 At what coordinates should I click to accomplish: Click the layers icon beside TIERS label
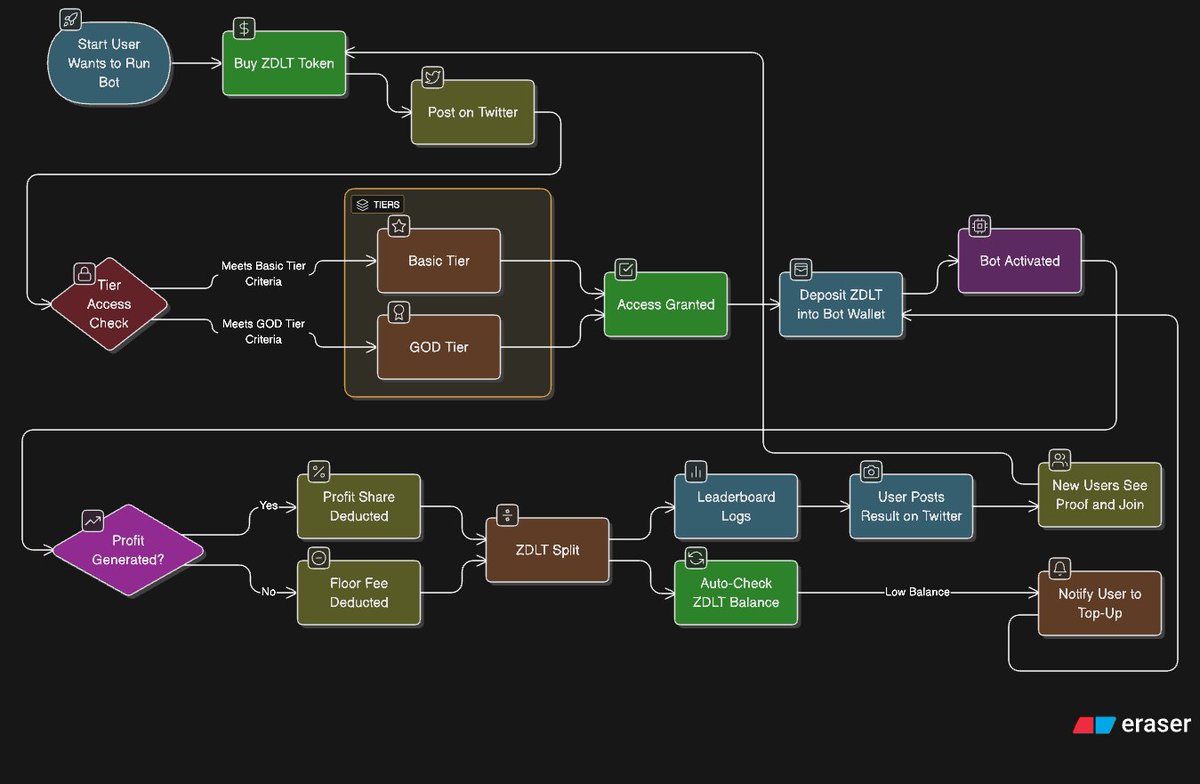click(363, 204)
